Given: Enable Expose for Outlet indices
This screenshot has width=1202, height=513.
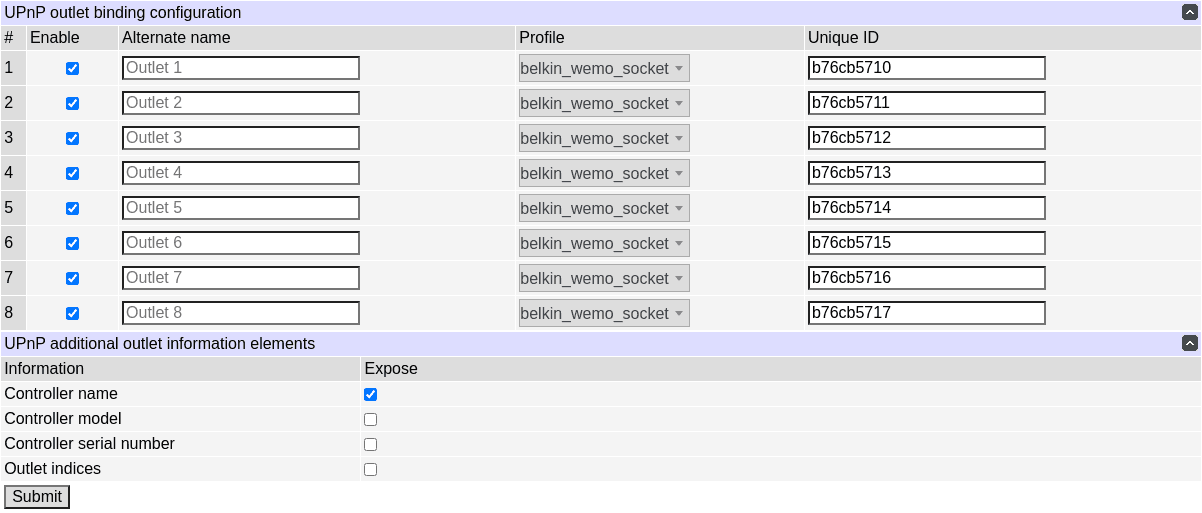Looking at the screenshot, I should coord(371,470).
